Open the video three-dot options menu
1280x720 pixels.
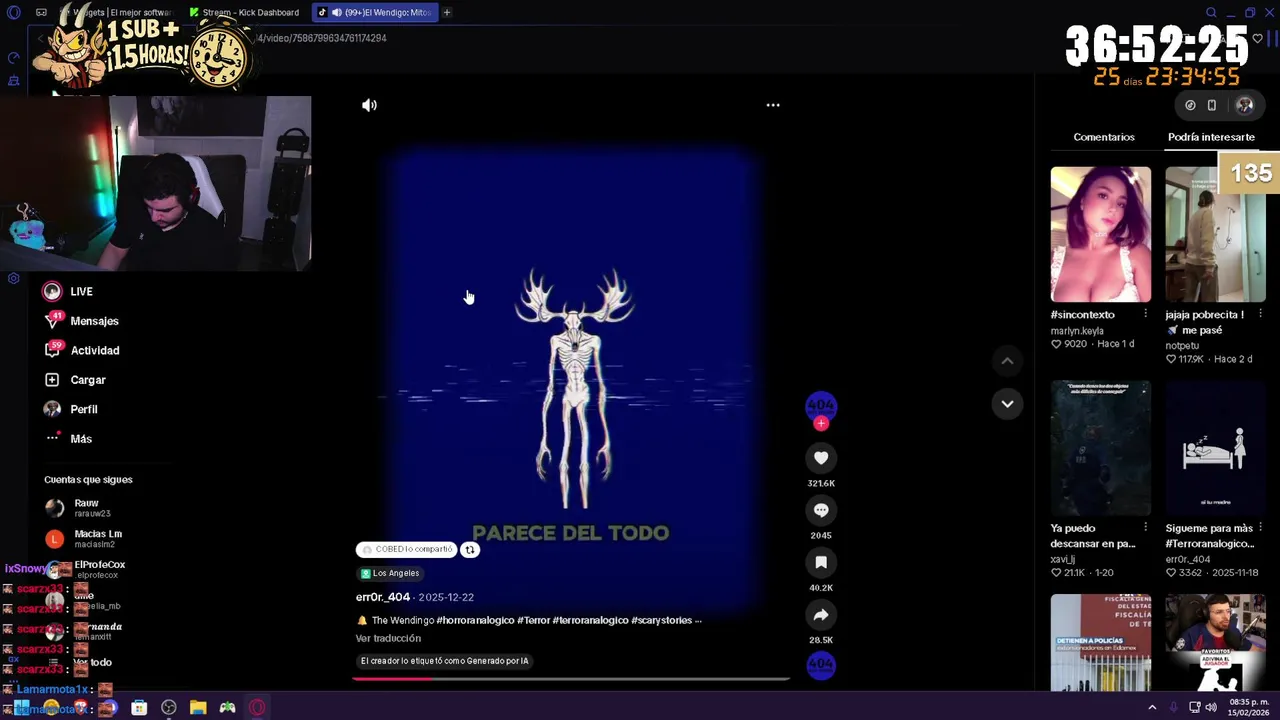click(773, 105)
